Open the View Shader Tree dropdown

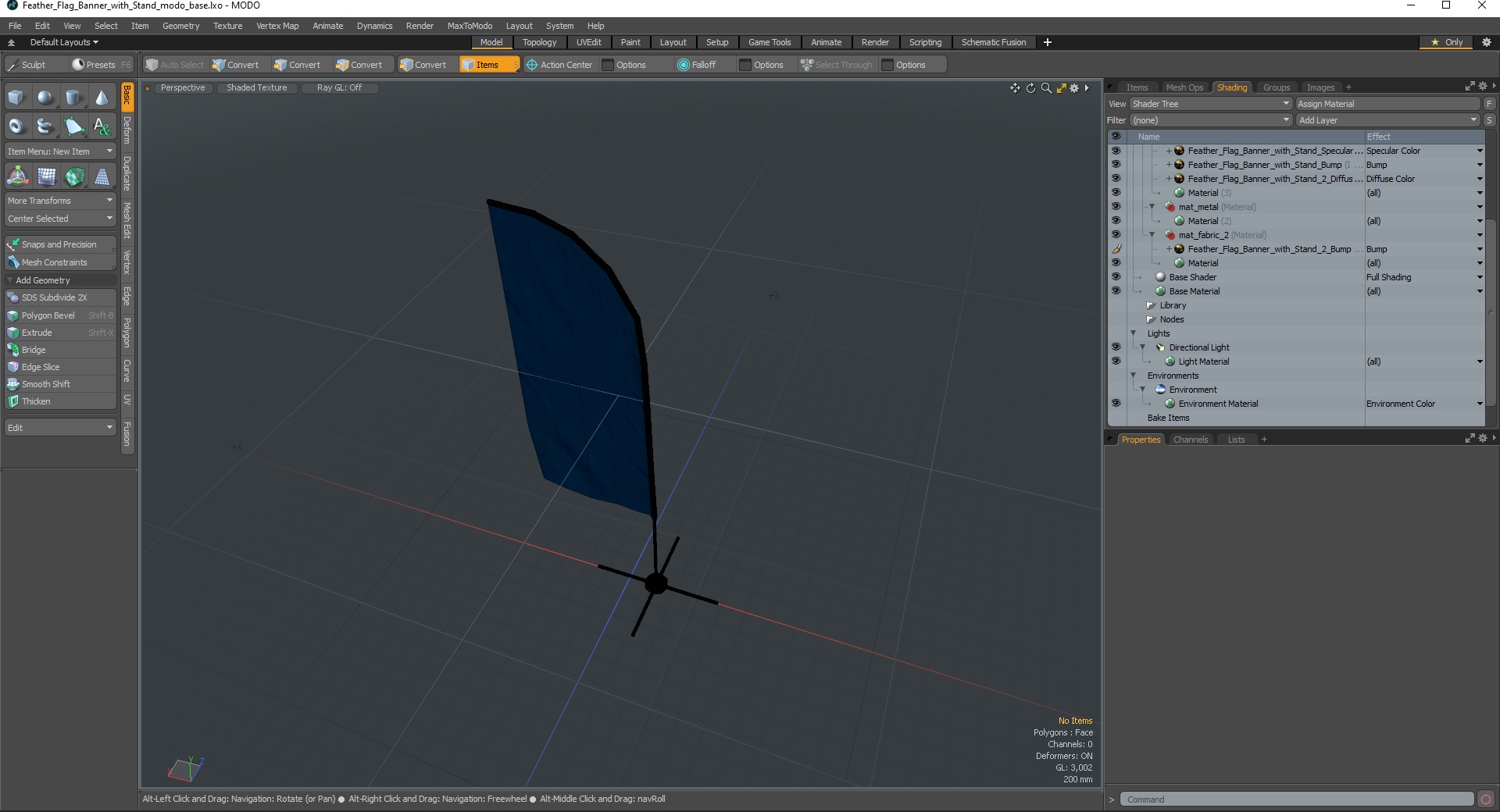1211,104
